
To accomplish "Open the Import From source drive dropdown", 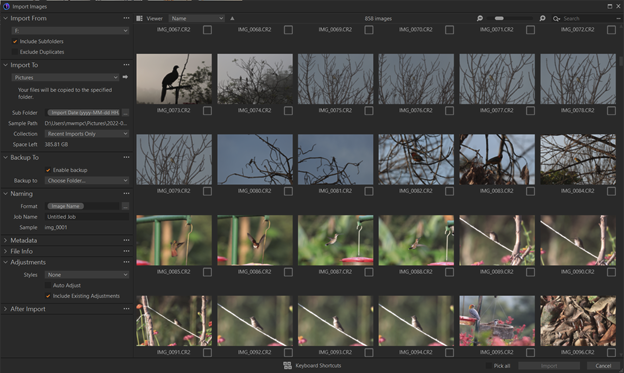I will click(x=70, y=31).
